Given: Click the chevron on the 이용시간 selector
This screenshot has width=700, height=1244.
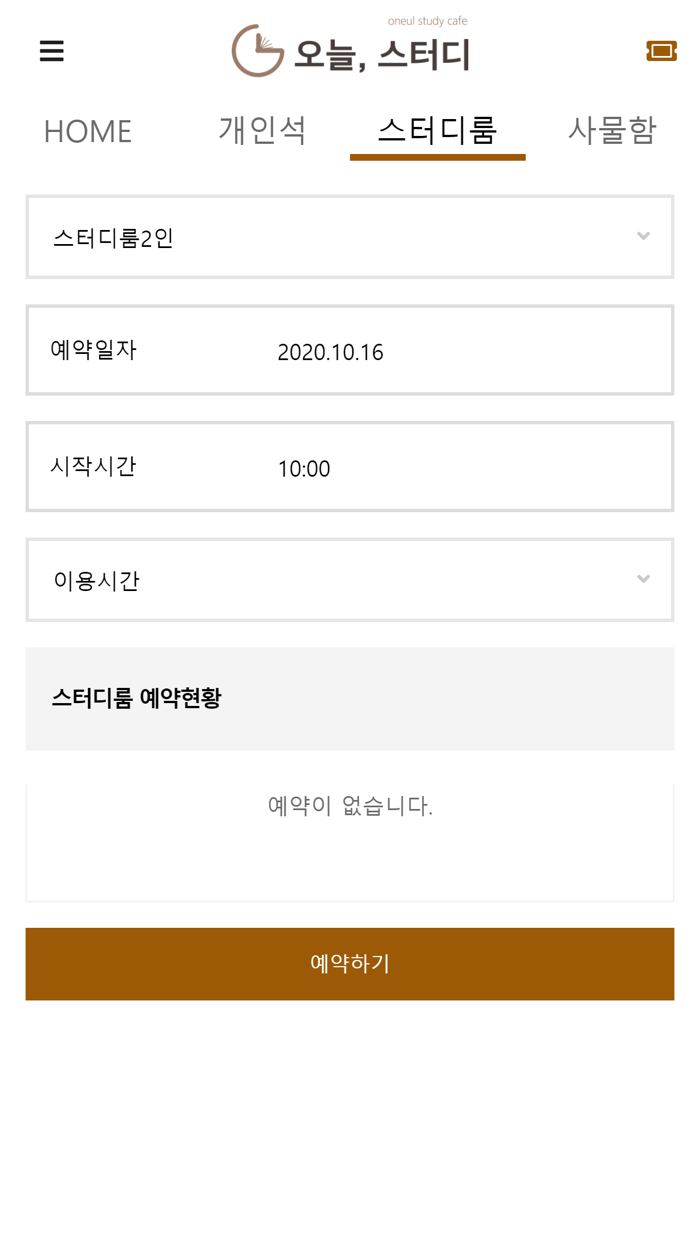Looking at the screenshot, I should pos(644,580).
